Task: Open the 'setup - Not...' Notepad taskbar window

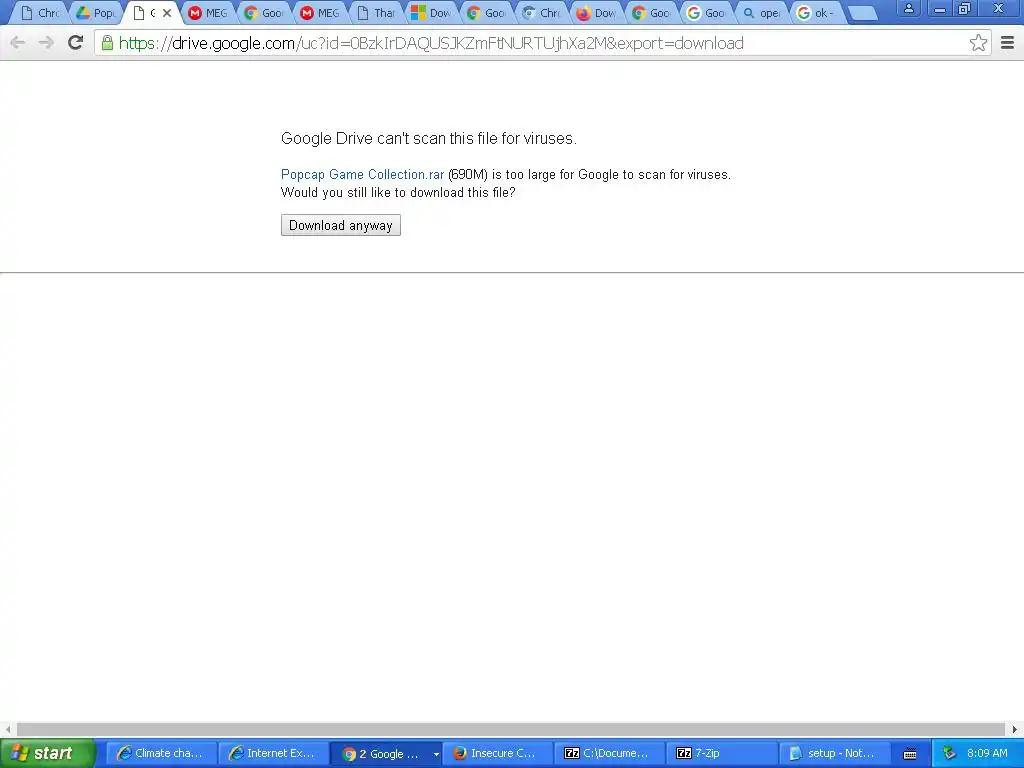Action: [835, 754]
